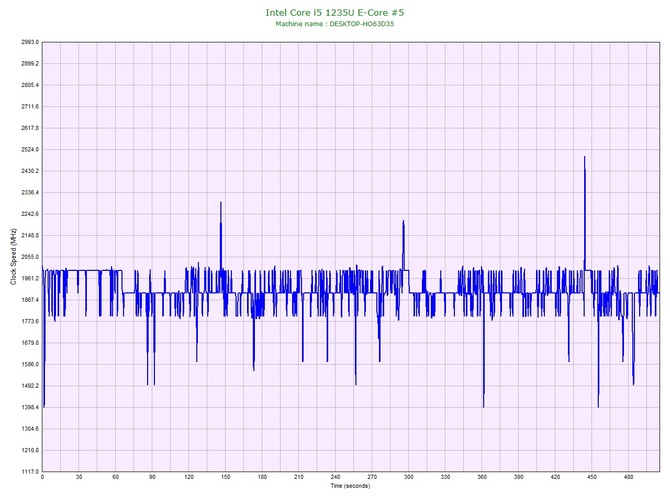Click the 60 seconds x-axis tick label
Viewport: 670px width, 503px height.
click(116, 477)
